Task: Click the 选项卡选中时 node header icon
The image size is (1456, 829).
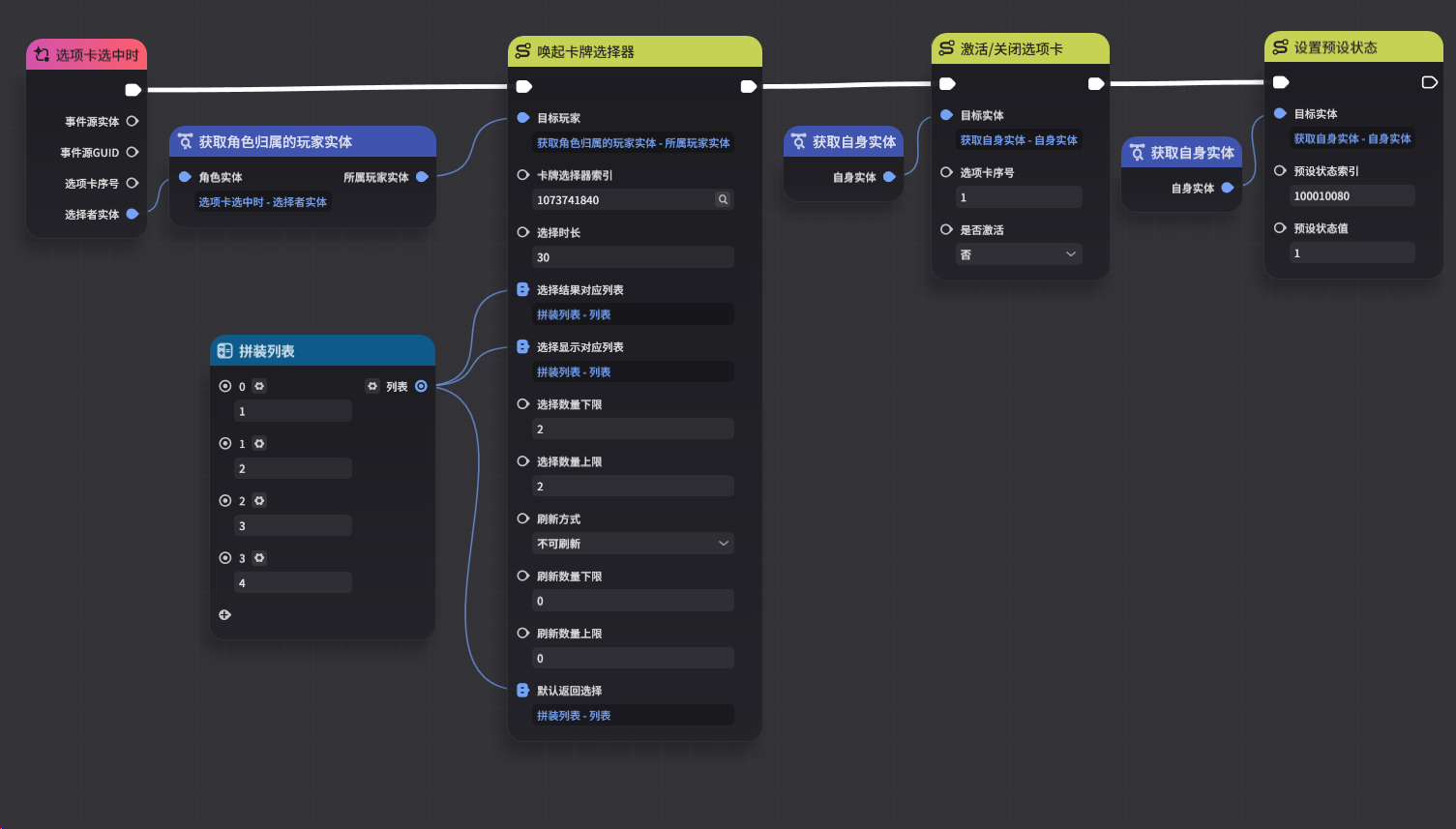Action: point(42,54)
